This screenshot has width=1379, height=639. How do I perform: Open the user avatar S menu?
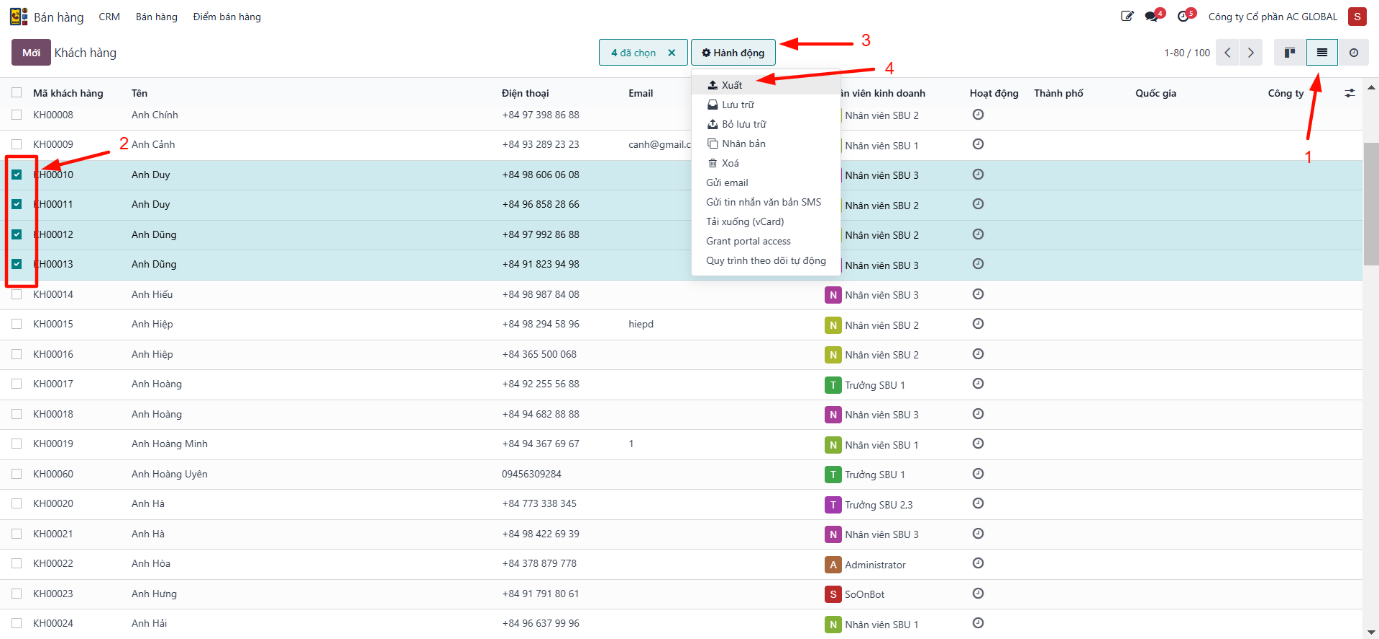1357,16
